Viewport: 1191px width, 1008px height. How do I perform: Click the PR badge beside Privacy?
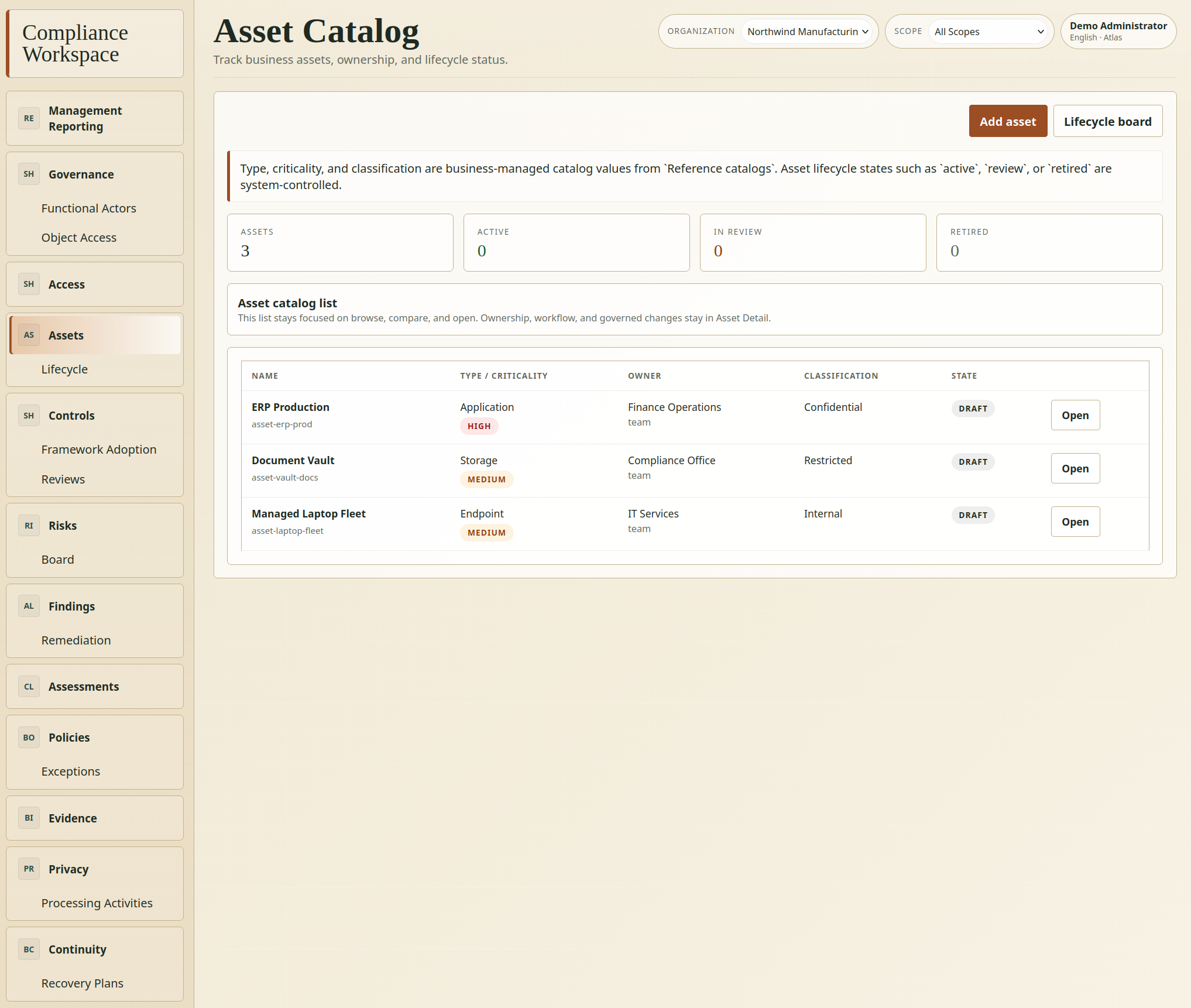(29, 869)
